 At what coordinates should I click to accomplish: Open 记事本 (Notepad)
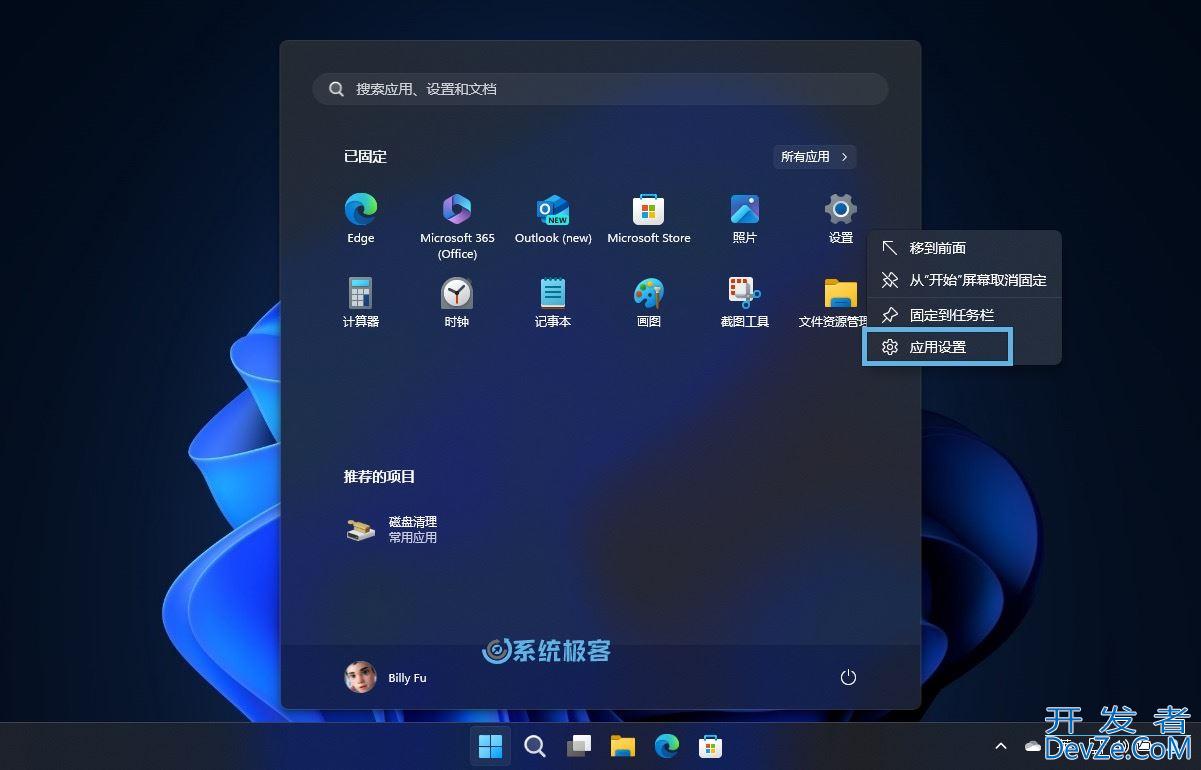(553, 302)
